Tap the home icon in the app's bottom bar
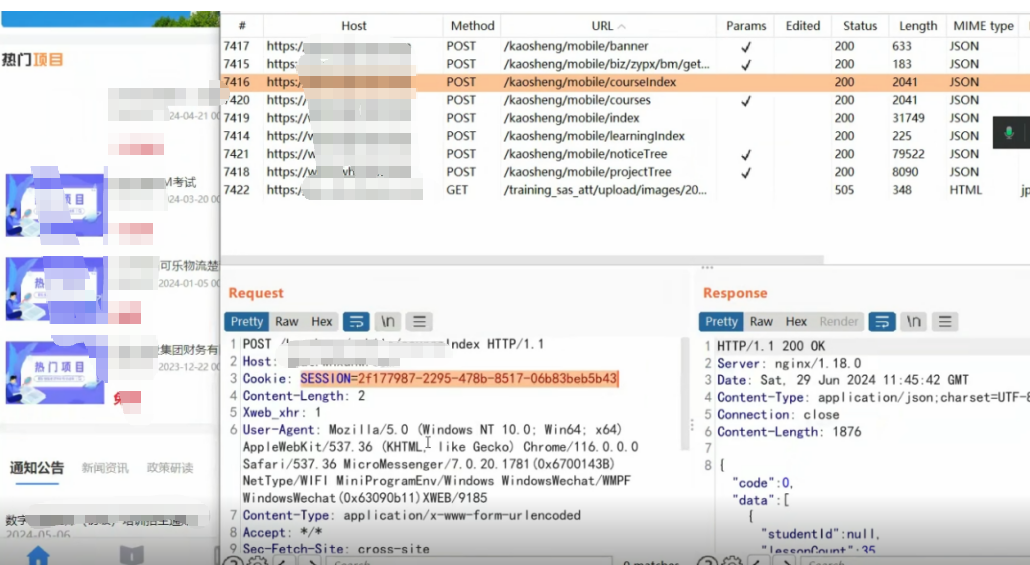 point(38,555)
